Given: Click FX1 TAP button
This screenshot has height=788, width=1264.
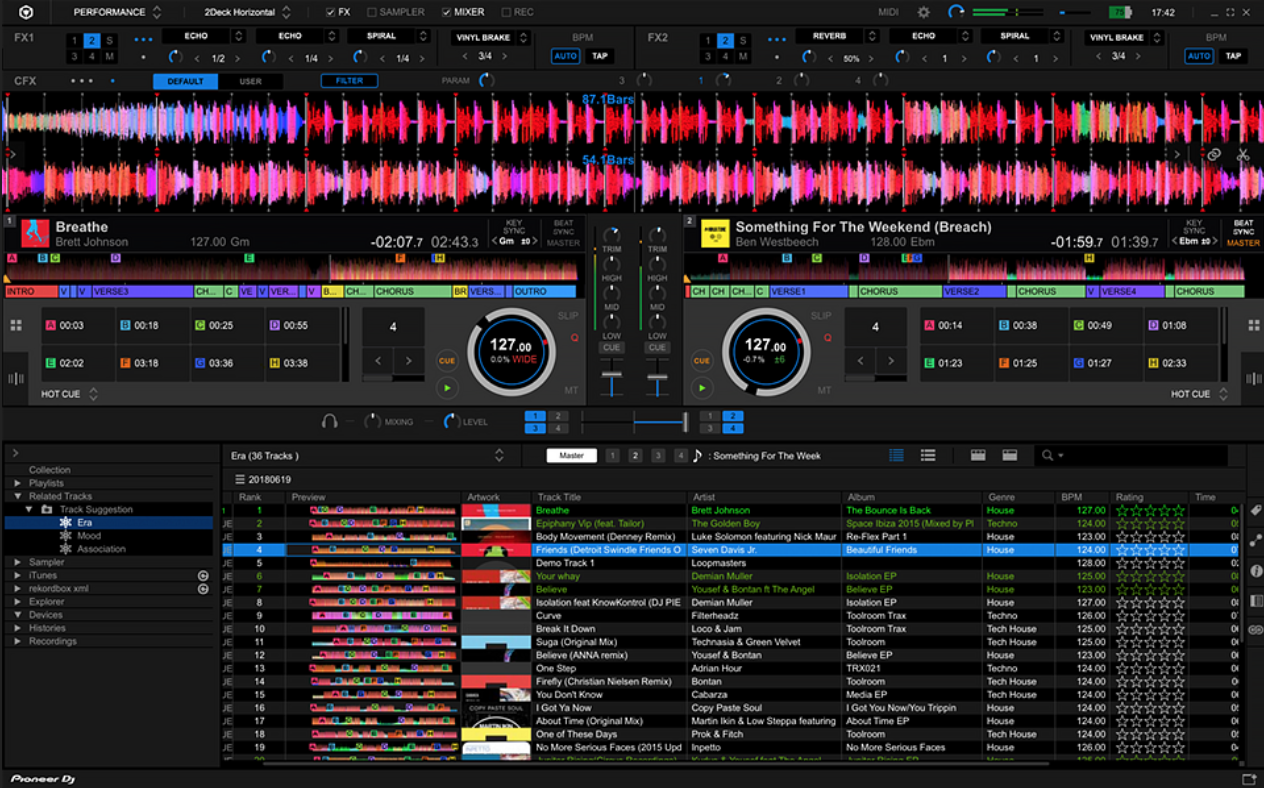Looking at the screenshot, I should point(599,56).
